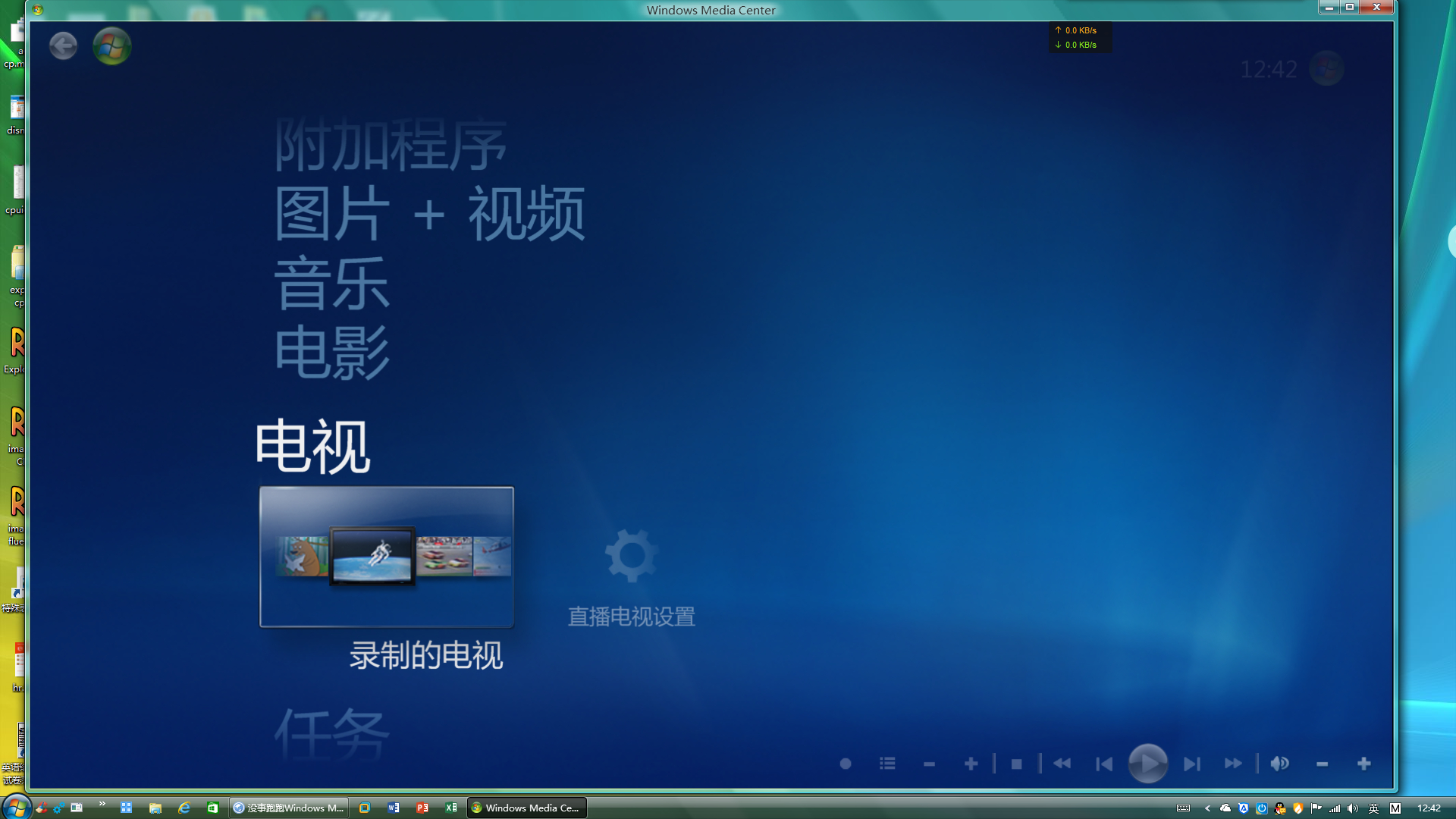1456x819 pixels.
Task: Click the 12:42 clock in Media Center
Action: tap(1269, 69)
